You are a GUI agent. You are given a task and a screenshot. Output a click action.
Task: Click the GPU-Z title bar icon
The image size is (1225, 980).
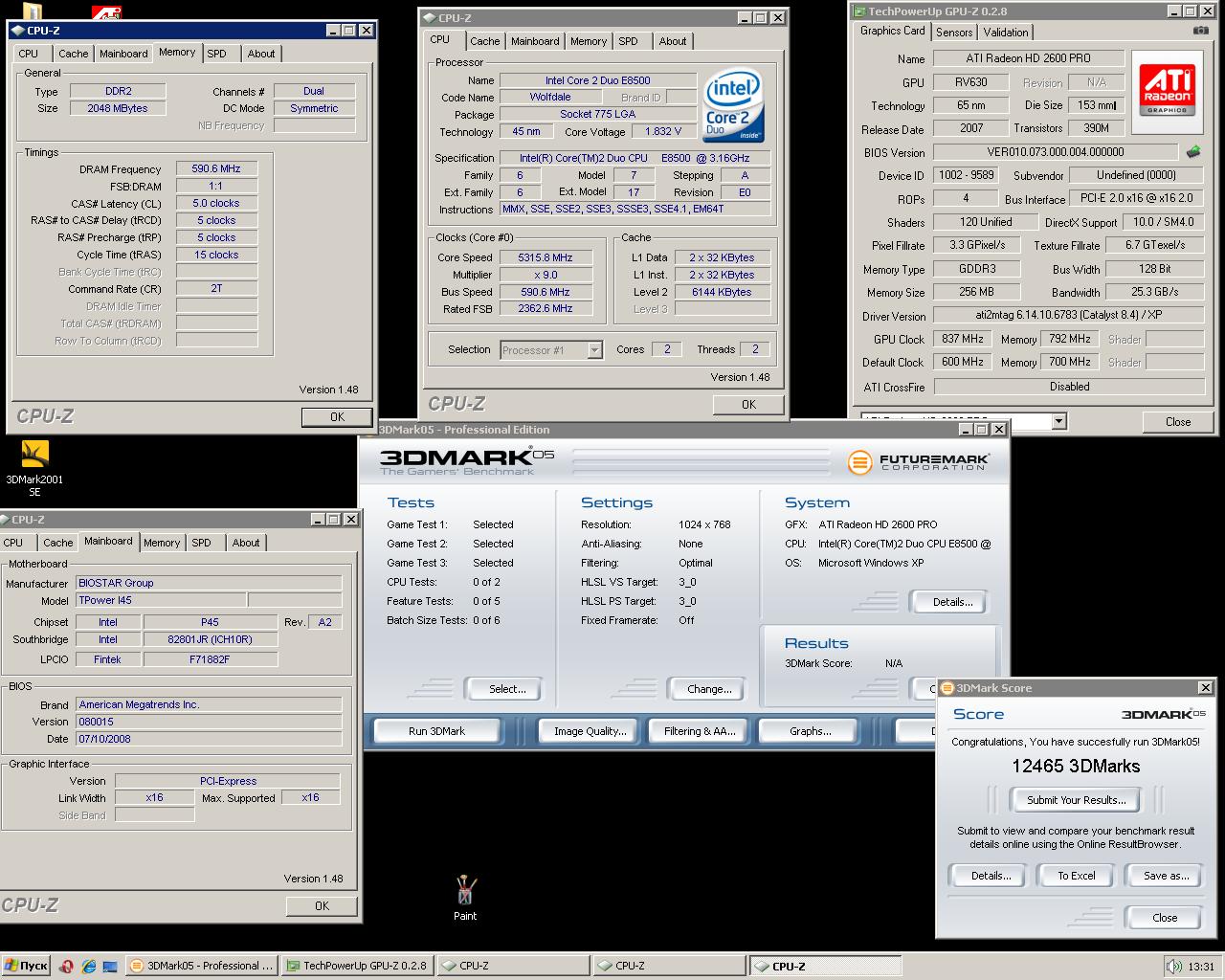[859, 11]
